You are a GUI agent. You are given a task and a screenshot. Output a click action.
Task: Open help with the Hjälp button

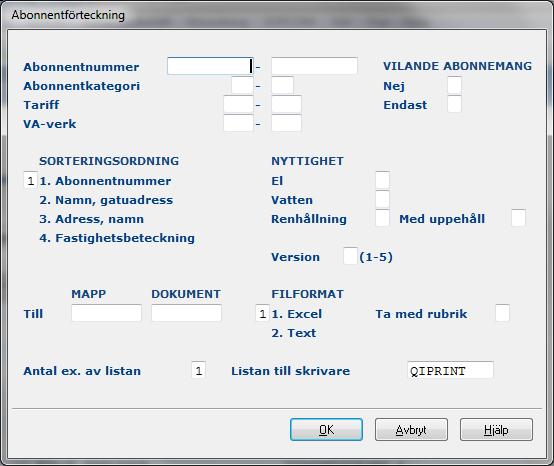tap(496, 430)
